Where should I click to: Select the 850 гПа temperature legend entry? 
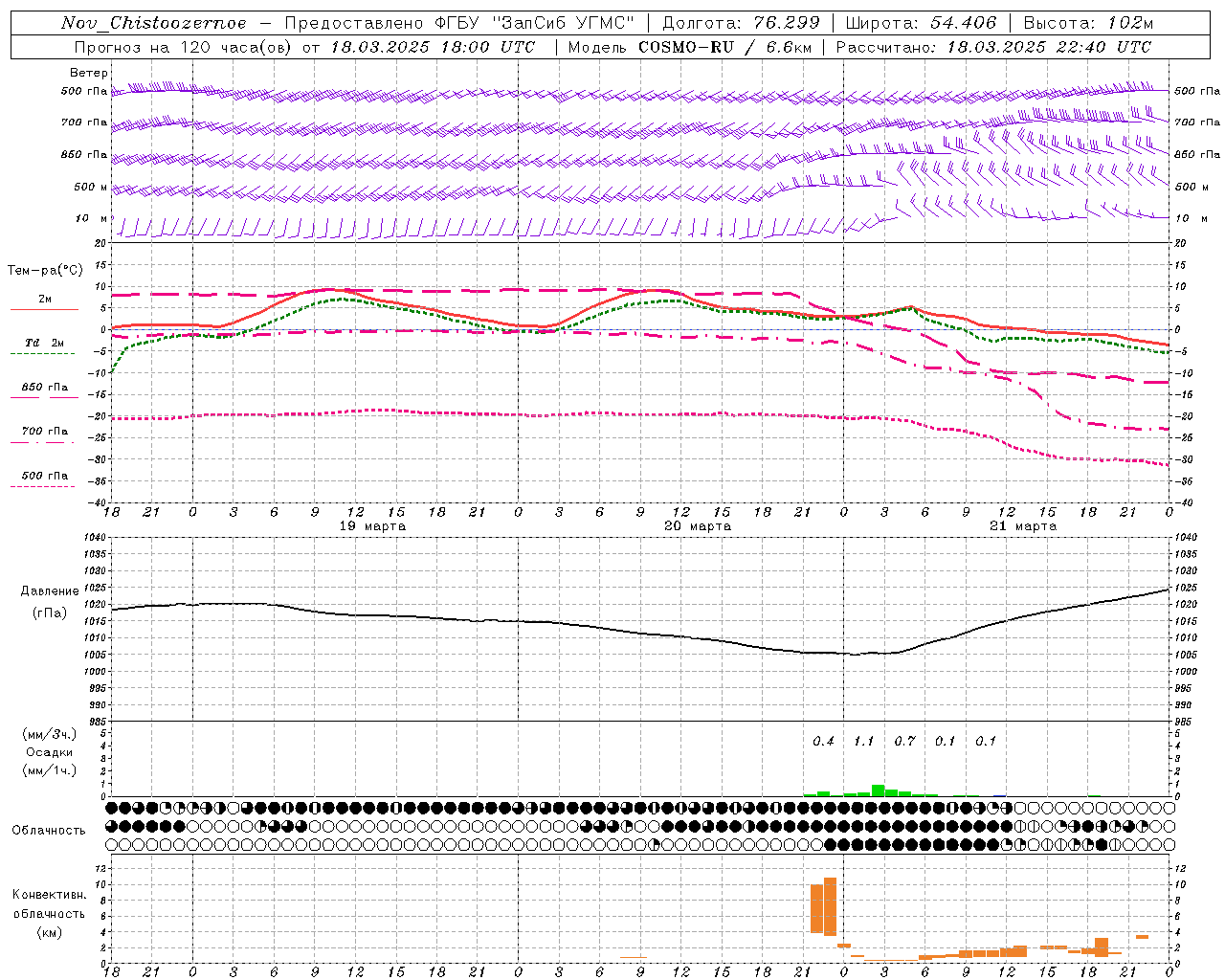tap(45, 388)
